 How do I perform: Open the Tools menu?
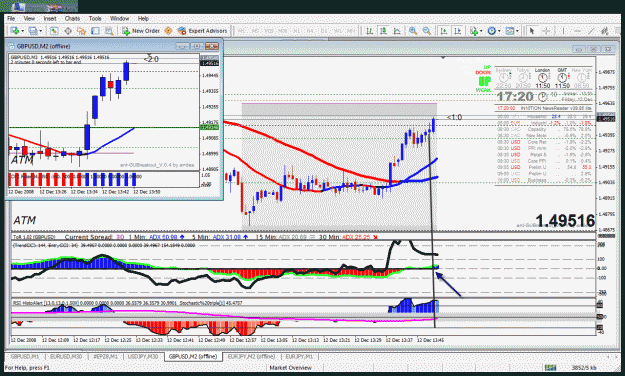[95, 19]
